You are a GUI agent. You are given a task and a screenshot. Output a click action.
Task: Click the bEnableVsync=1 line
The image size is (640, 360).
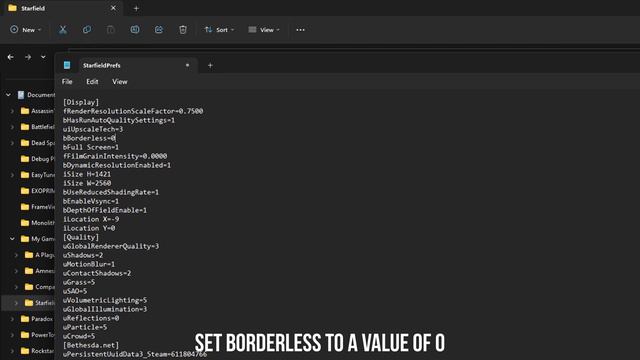[91, 201]
